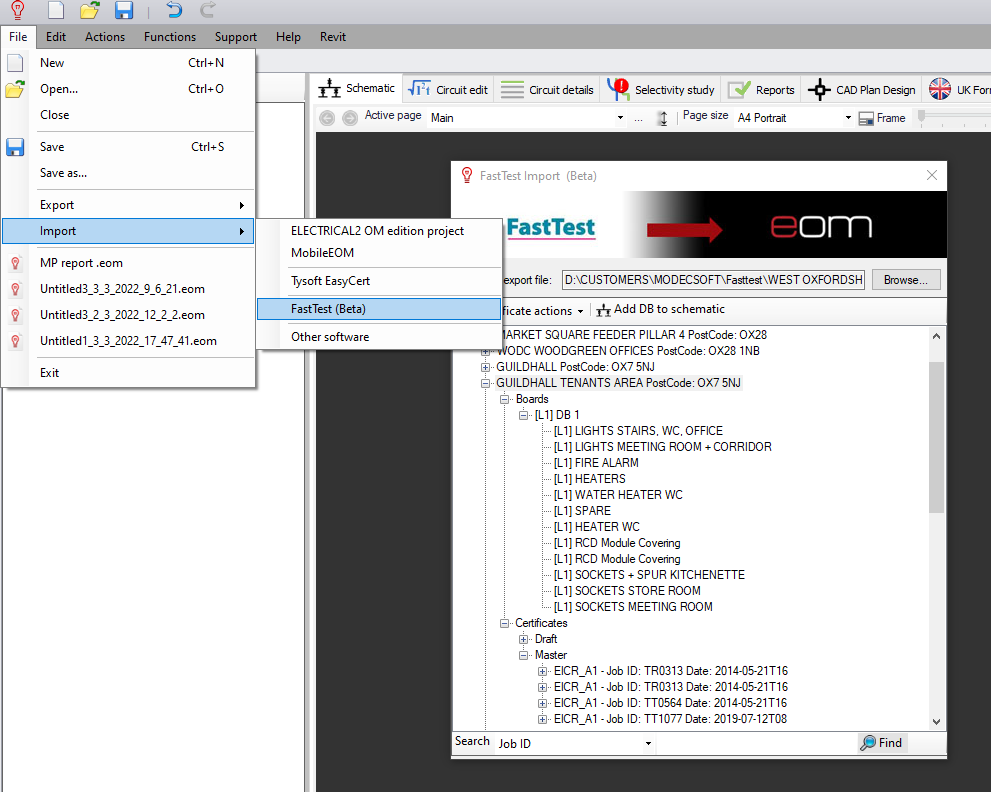991x792 pixels.
Task: Choose New in the File menu
Action: pyautogui.click(x=128, y=63)
